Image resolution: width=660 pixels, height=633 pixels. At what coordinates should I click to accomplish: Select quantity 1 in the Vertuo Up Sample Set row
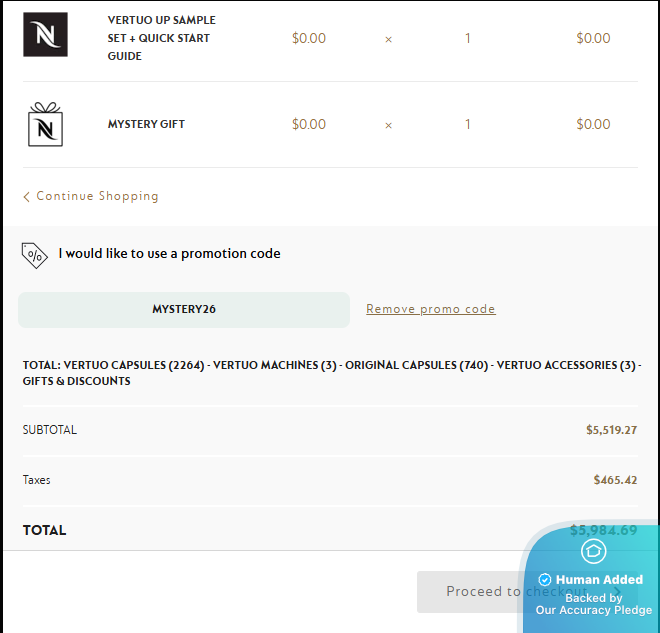click(467, 39)
